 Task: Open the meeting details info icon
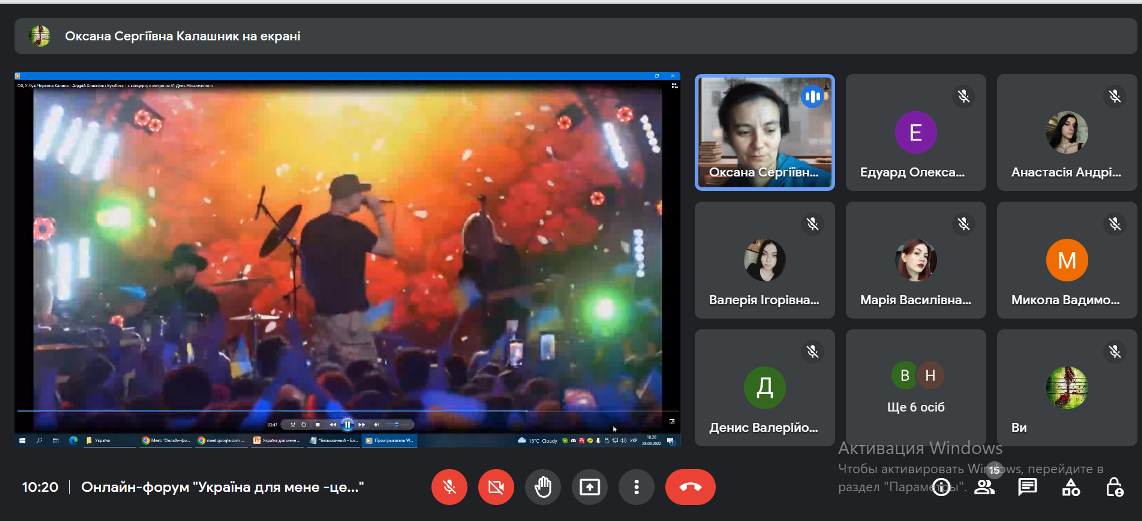(941, 487)
